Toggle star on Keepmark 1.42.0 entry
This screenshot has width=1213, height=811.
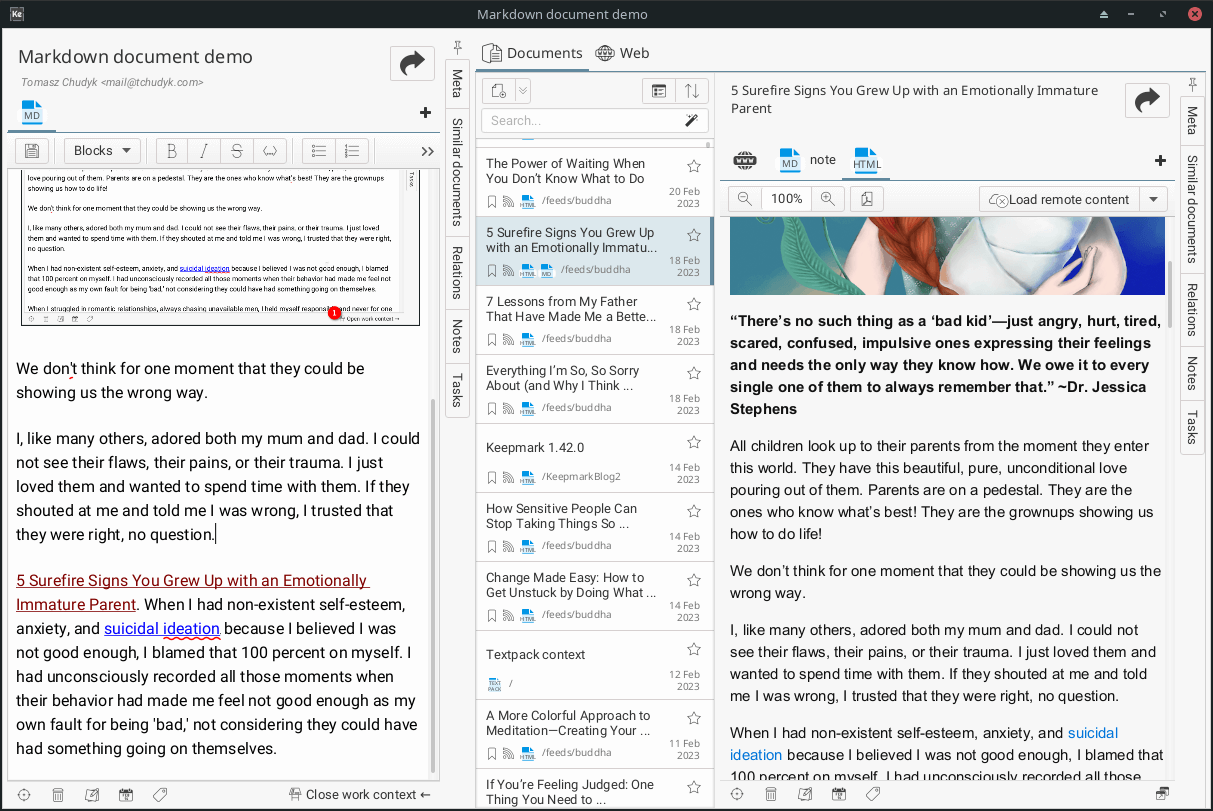694,442
